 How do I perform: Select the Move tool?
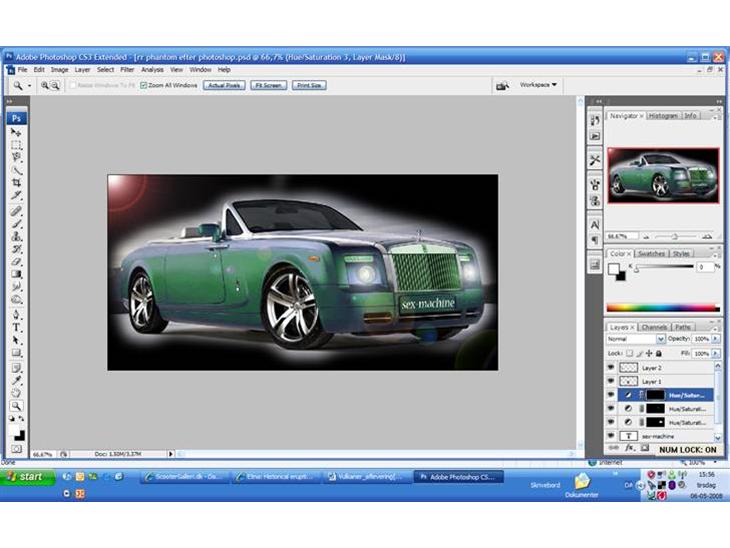17,132
